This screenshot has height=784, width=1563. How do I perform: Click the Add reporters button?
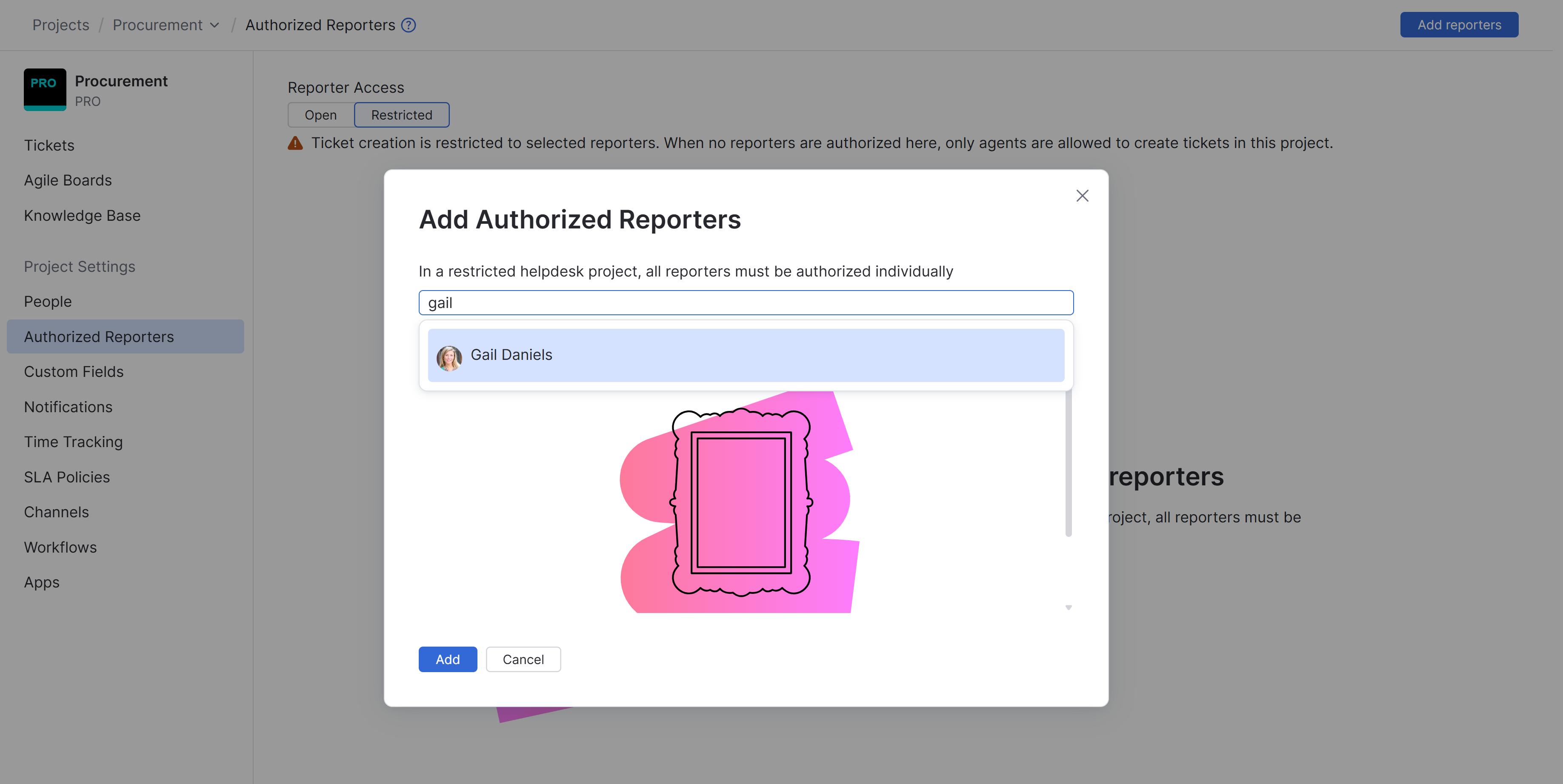[1459, 25]
